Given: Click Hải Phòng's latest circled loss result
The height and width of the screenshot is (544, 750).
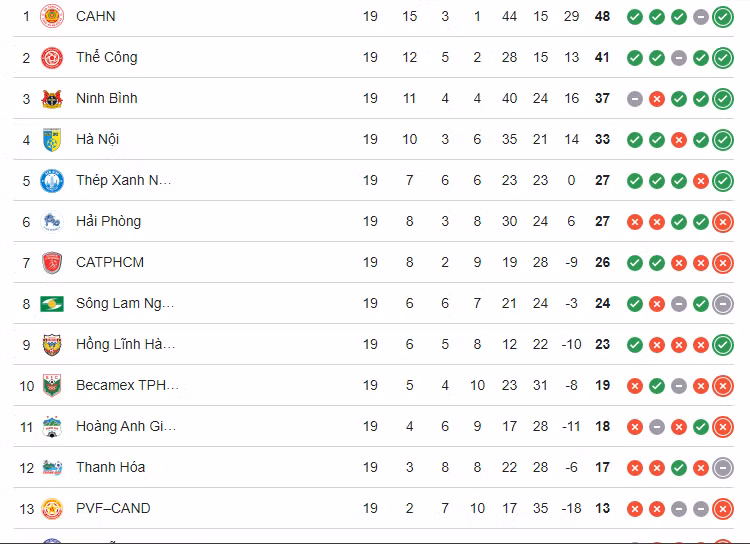Looking at the screenshot, I should click(x=723, y=221).
